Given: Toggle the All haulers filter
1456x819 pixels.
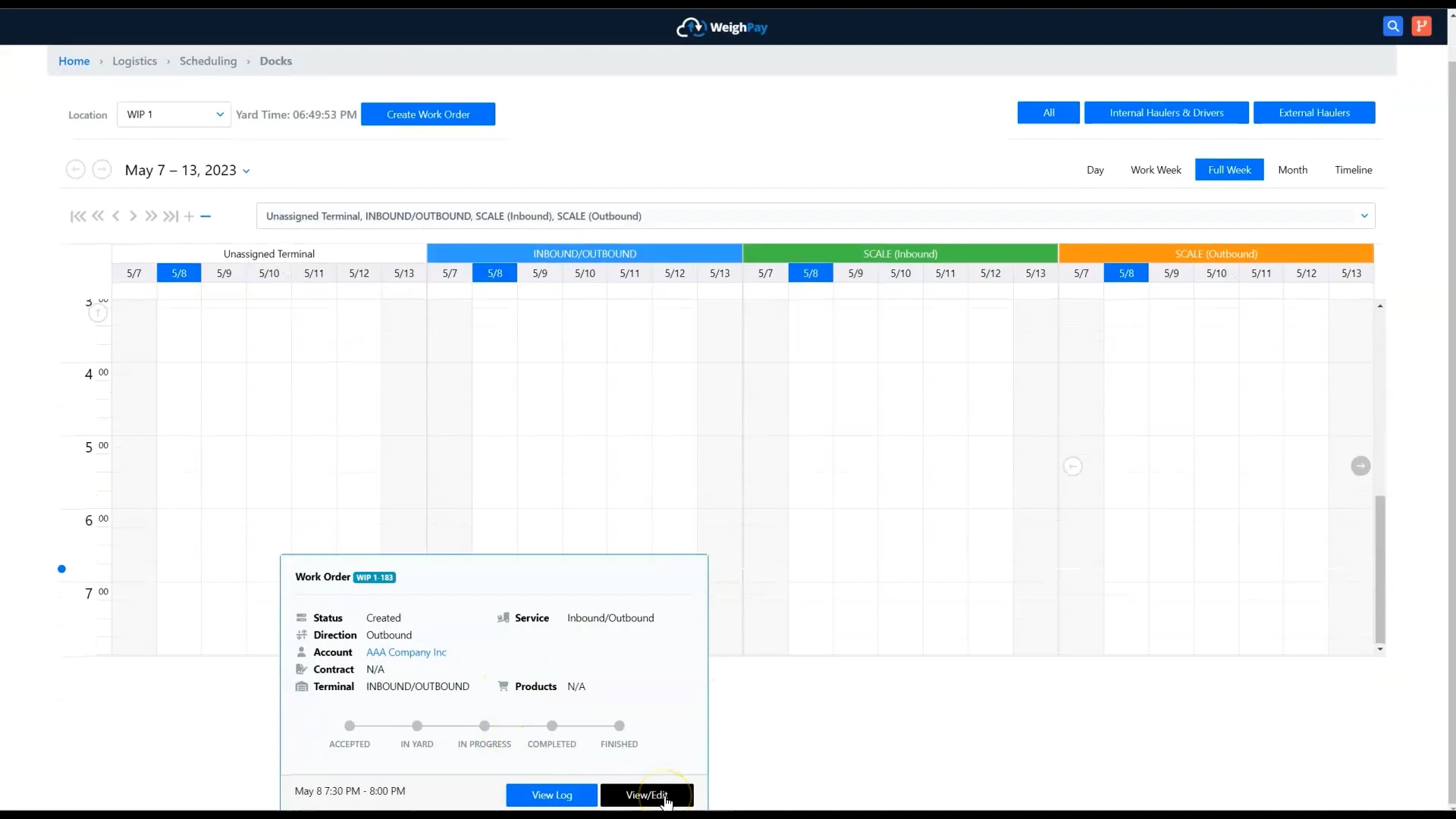Looking at the screenshot, I should pos(1048,112).
